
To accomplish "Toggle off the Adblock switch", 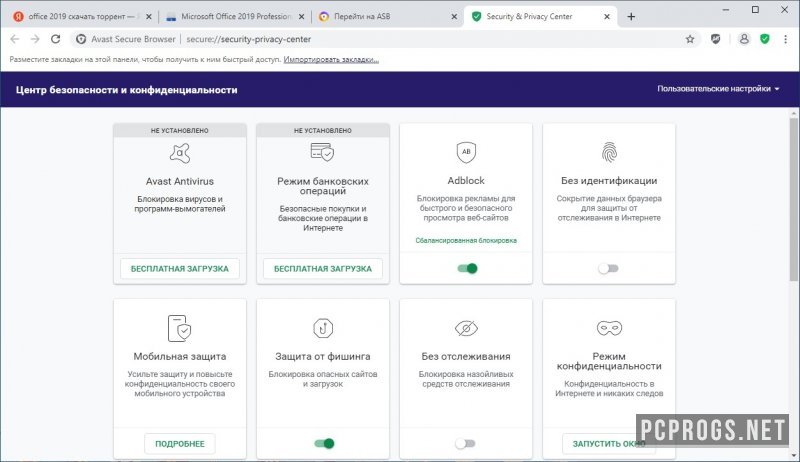I will click(x=467, y=268).
